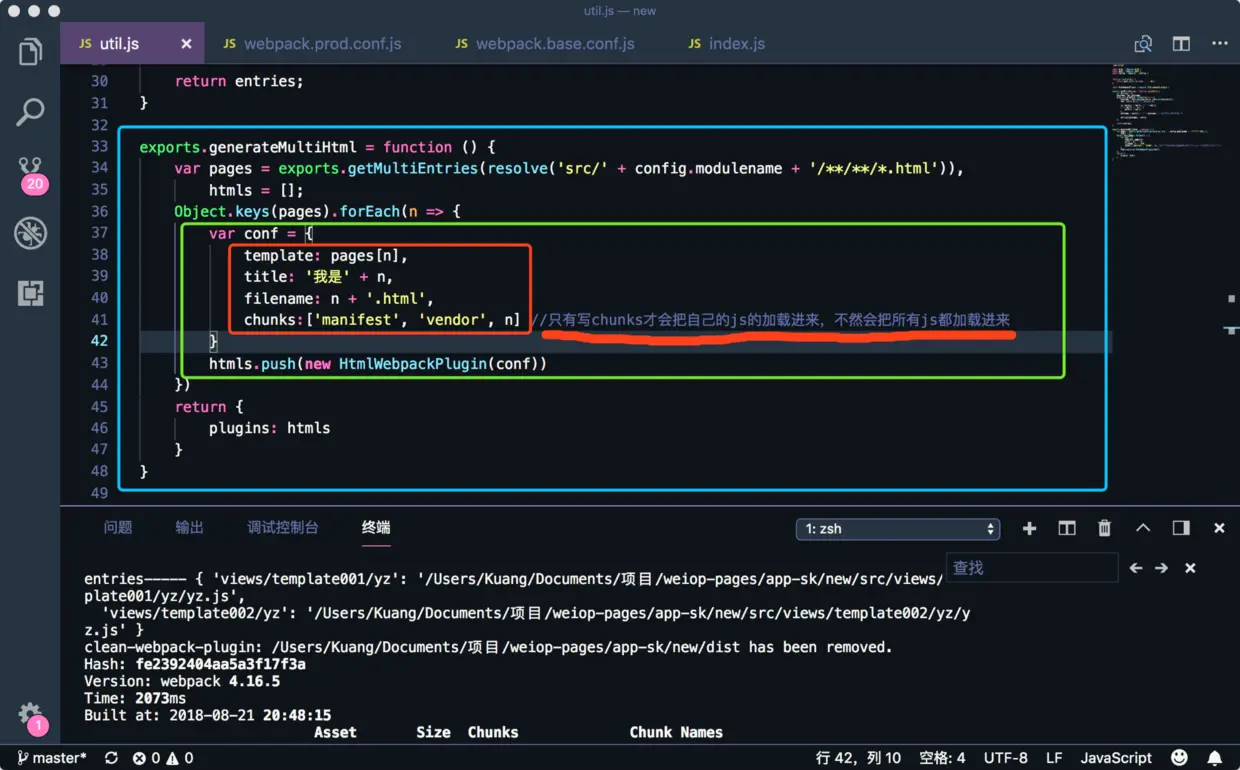Click the master* git branch indicator
This screenshot has height=770, width=1240.
tap(53, 758)
